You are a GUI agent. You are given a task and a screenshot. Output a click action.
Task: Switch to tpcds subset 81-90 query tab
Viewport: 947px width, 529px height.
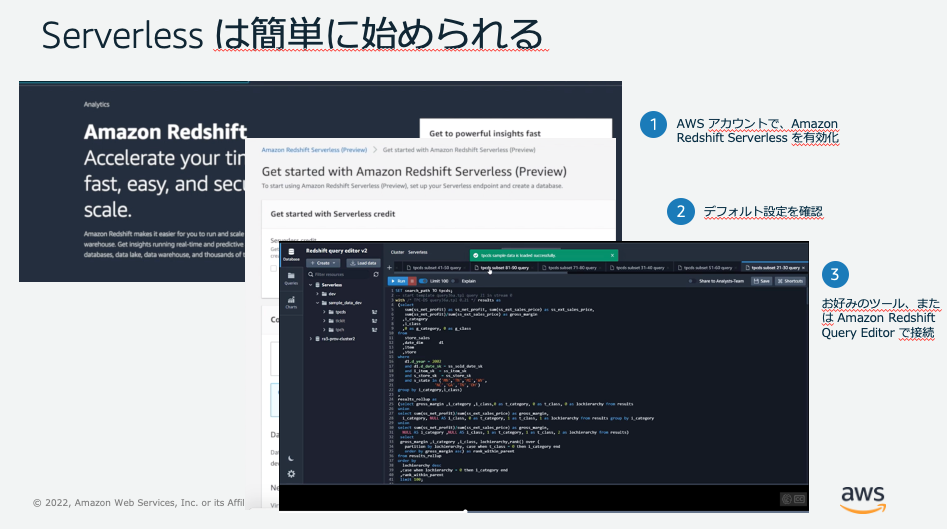click(504, 268)
